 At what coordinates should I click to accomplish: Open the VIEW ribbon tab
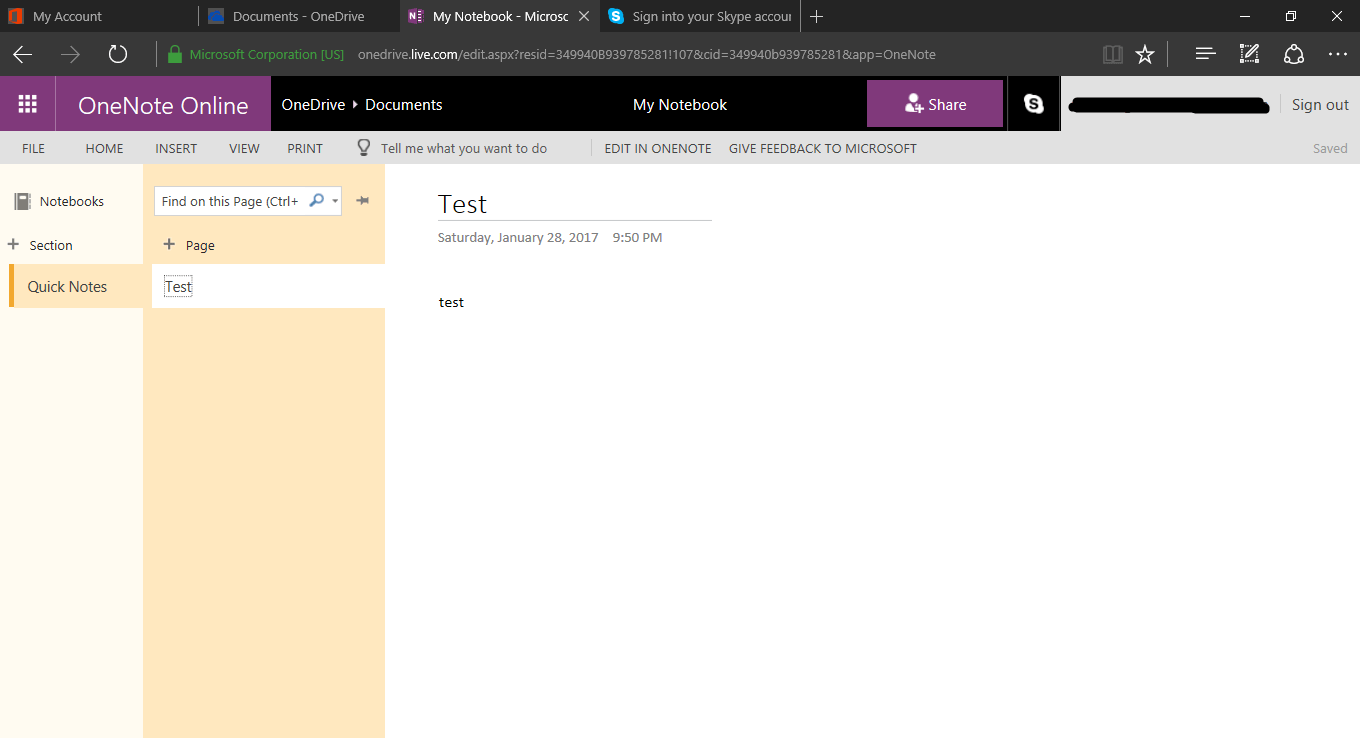(x=244, y=148)
